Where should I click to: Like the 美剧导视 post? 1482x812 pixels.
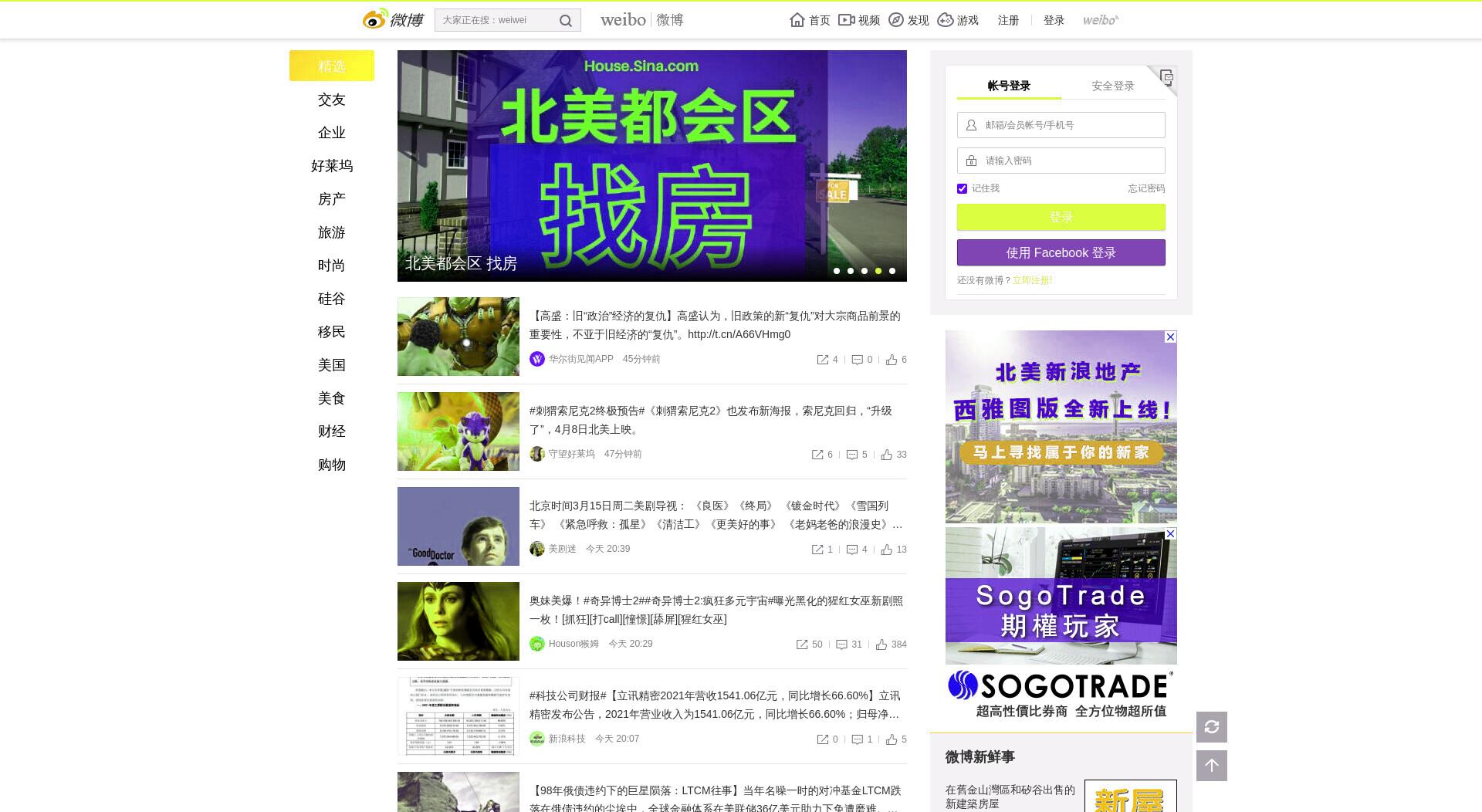(x=887, y=550)
